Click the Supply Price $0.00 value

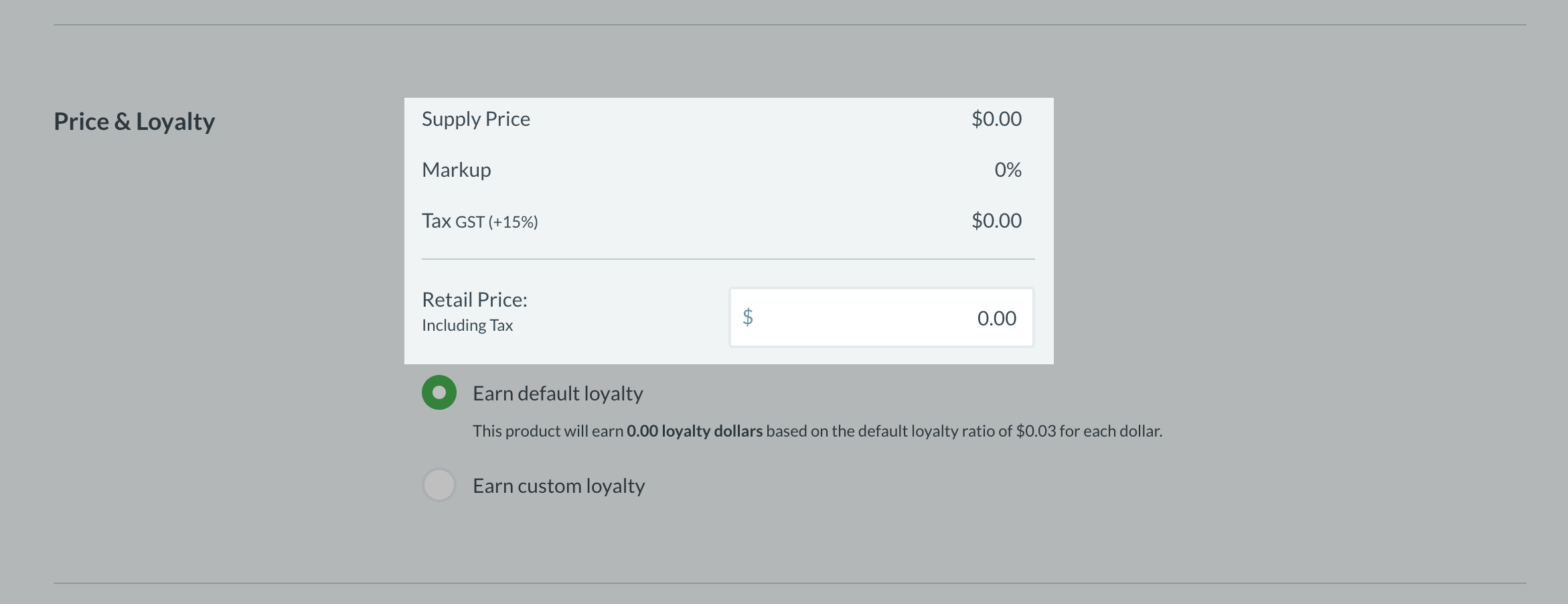pos(996,119)
